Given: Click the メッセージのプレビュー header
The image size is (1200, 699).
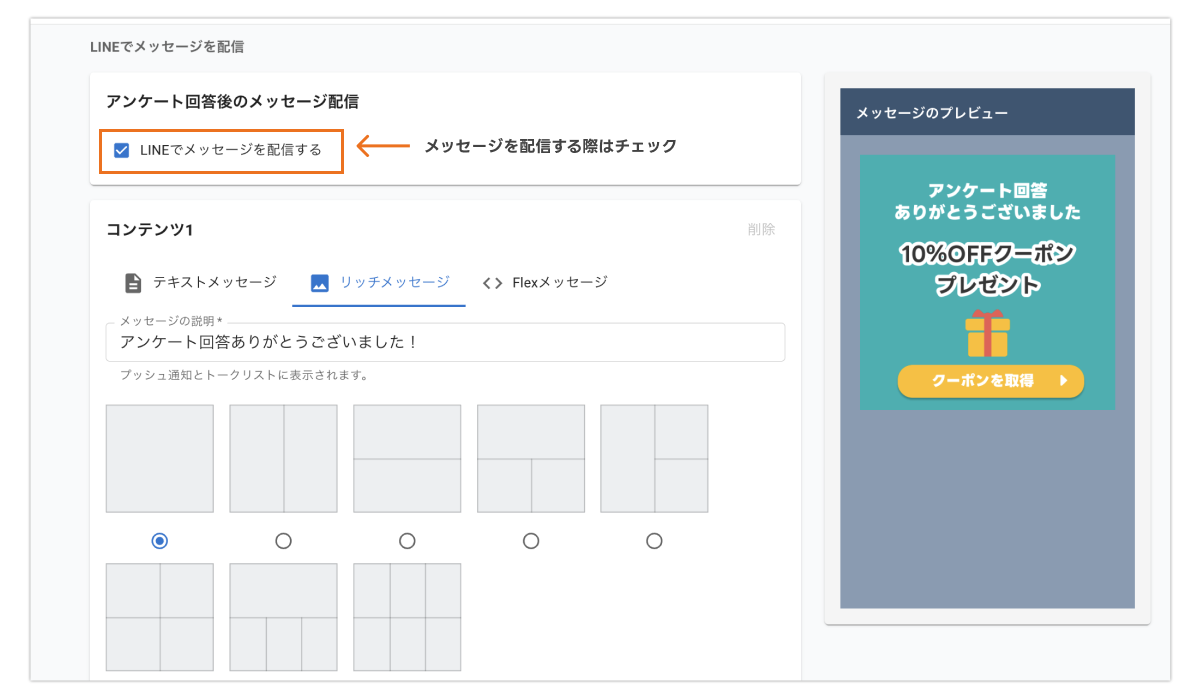Looking at the screenshot, I should pos(987,112).
